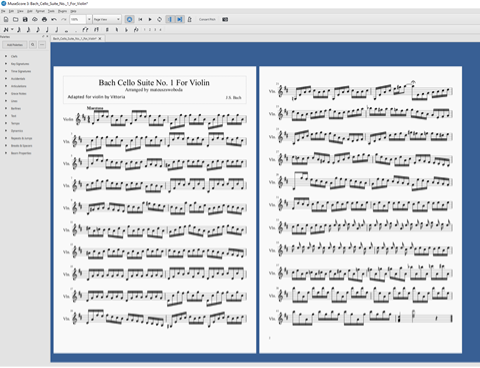Image resolution: width=480 pixels, height=368 pixels.
Task: Apply the flat accidental
Action: tap(126, 30)
